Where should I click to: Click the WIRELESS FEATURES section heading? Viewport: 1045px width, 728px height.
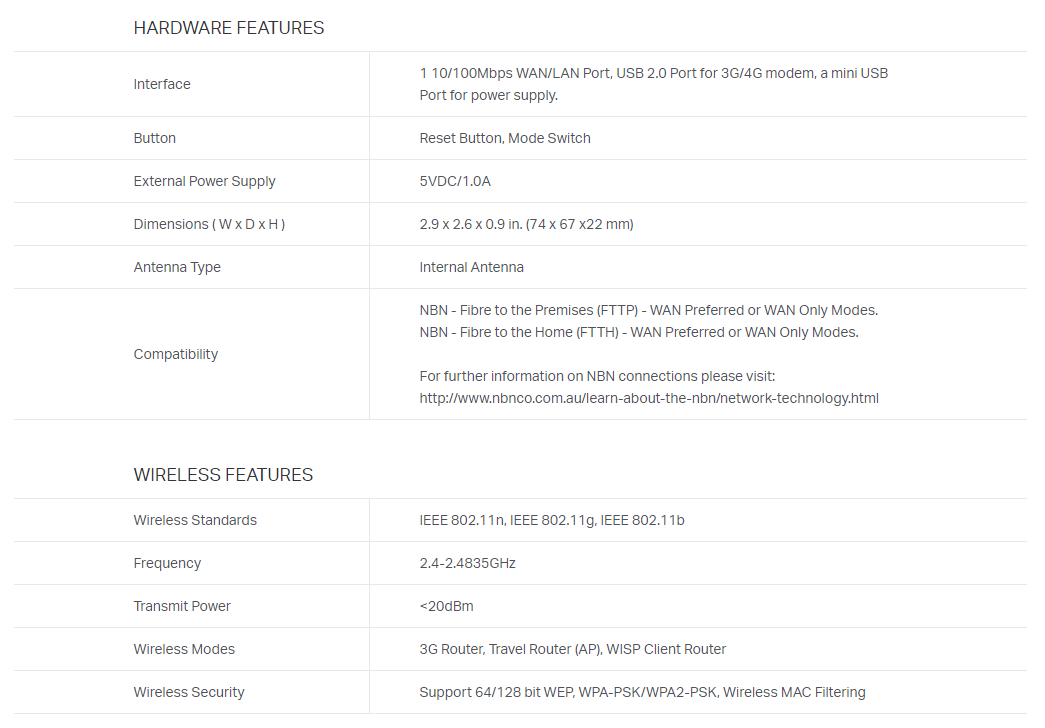tap(223, 475)
